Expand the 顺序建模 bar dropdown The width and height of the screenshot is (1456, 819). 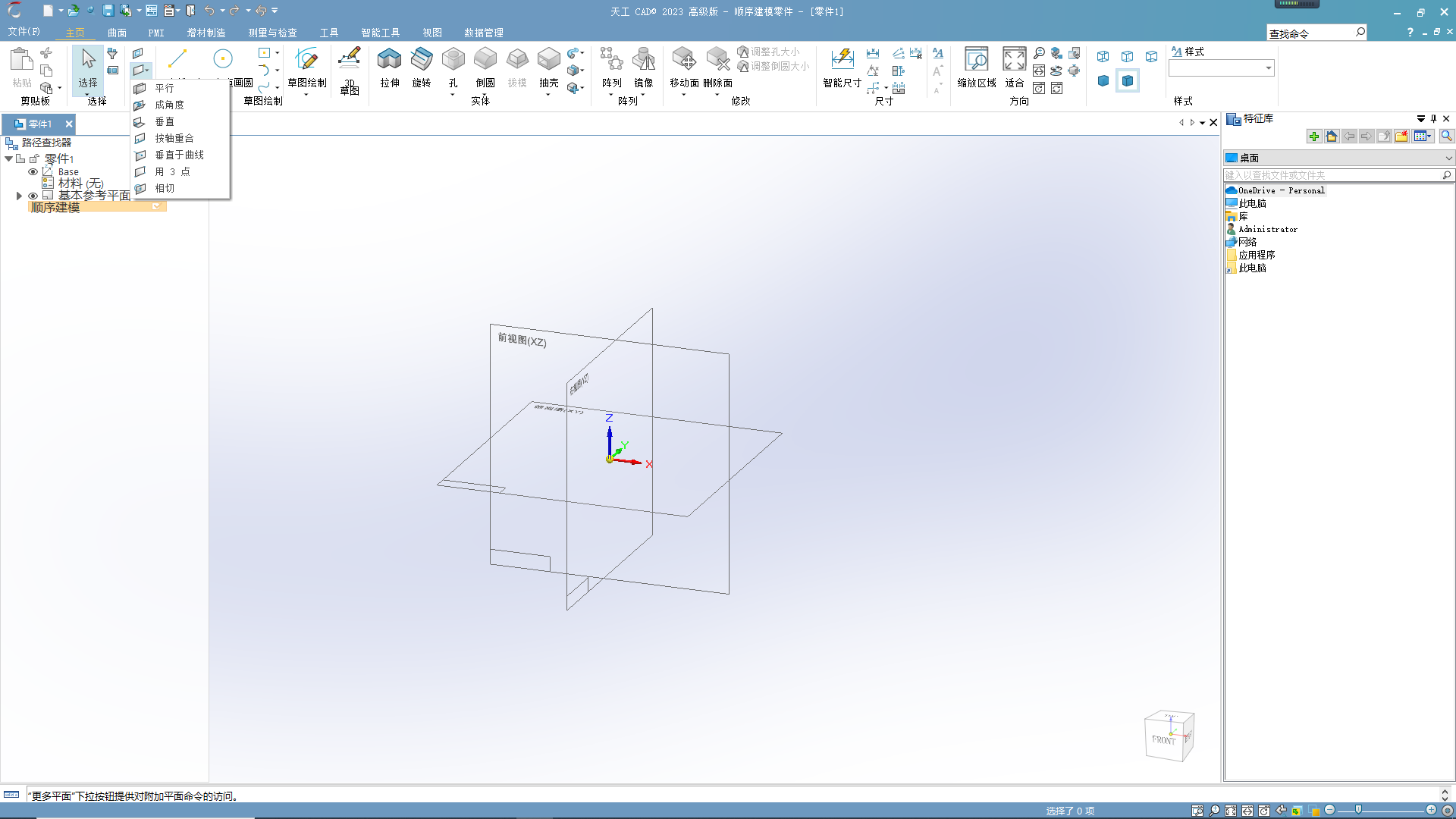[x=157, y=207]
